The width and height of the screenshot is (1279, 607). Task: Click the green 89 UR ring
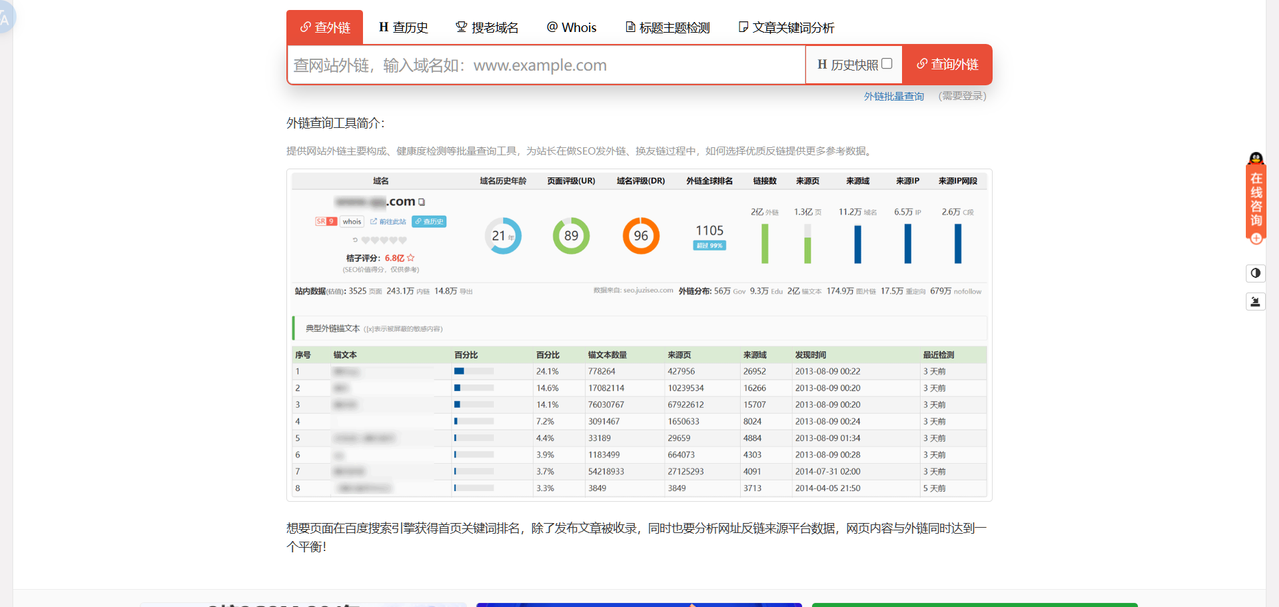tap(571, 236)
